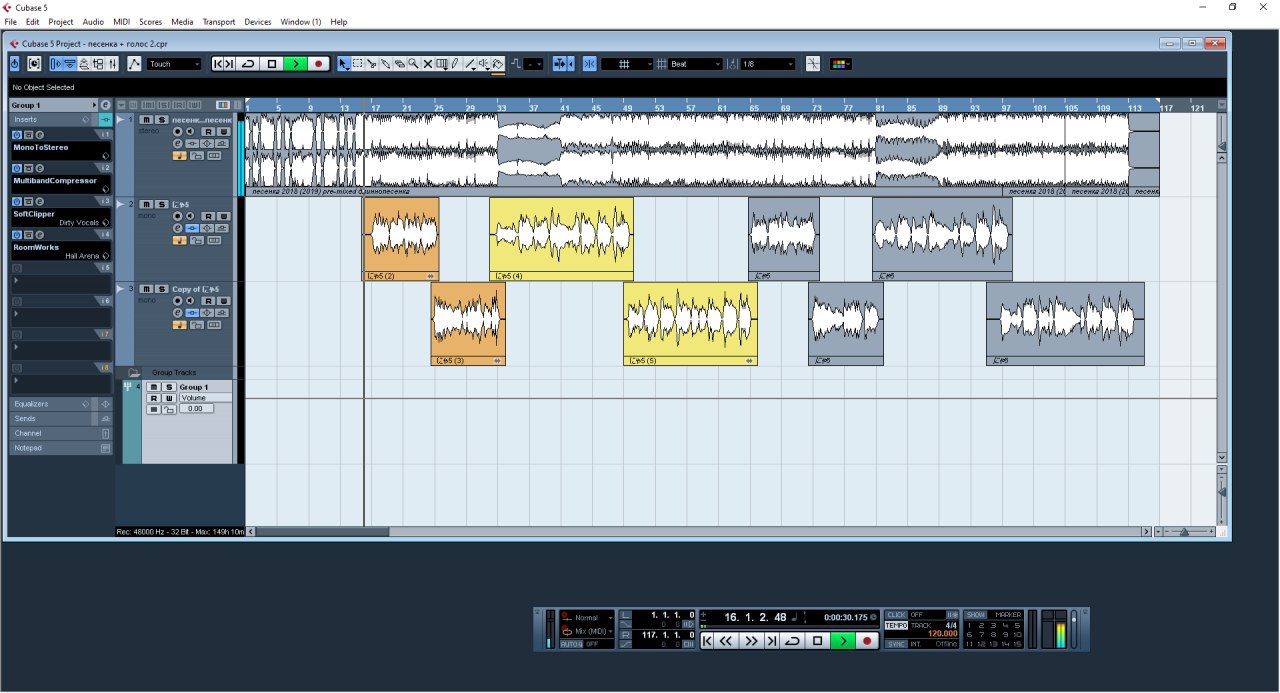Select the Erase tool

point(399,64)
